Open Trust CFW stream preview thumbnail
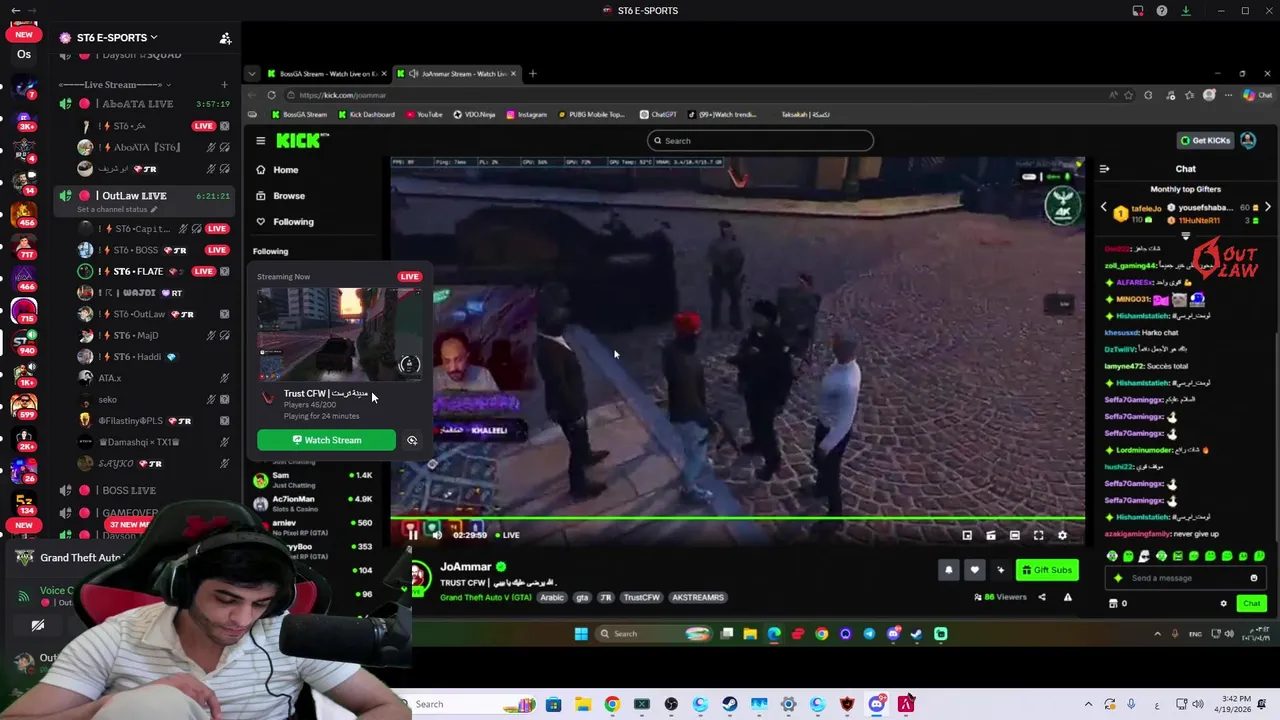1280x720 pixels. 340,334
